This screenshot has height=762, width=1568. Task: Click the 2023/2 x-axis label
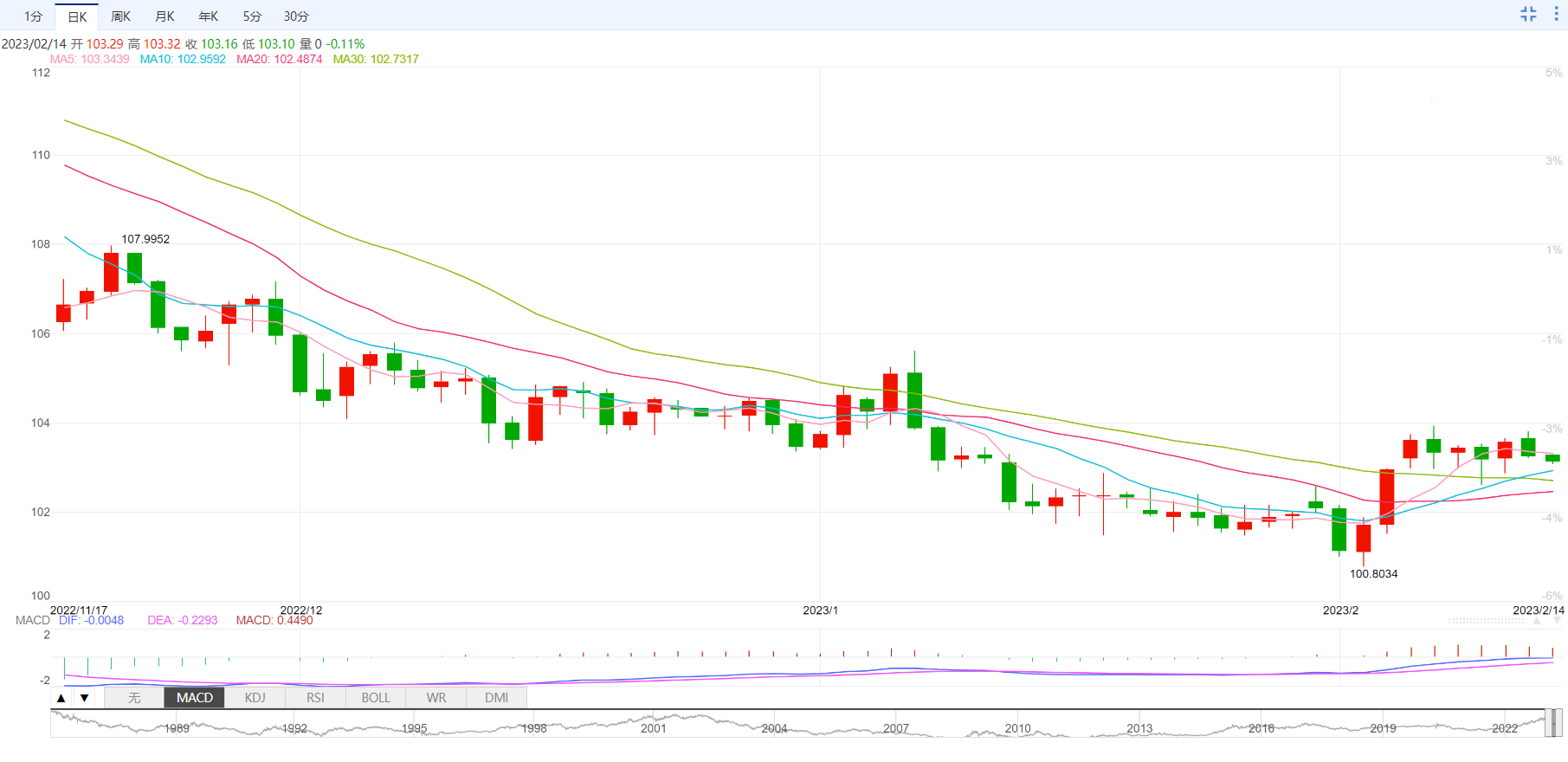pyautogui.click(x=1340, y=610)
